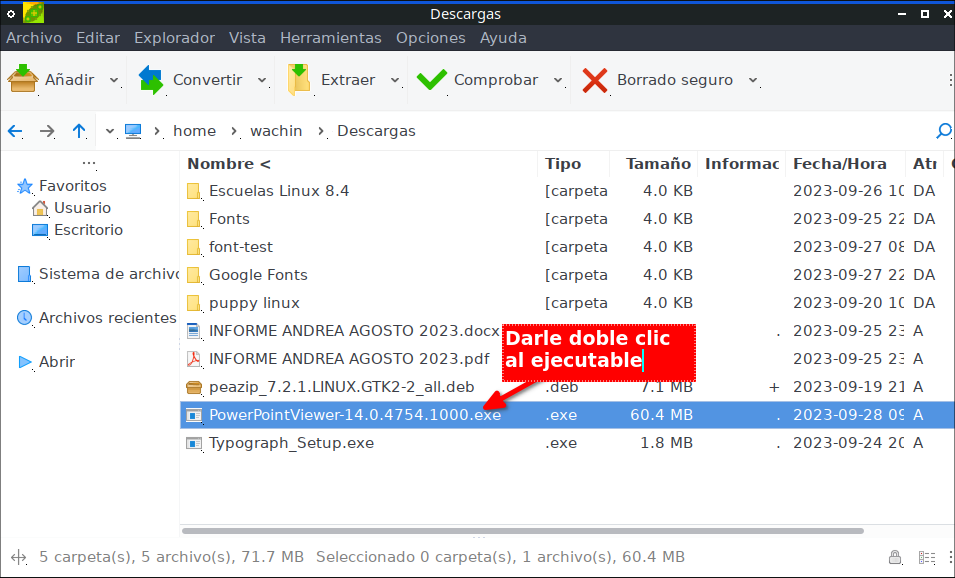Sort by the Tipo column header

coord(573,164)
